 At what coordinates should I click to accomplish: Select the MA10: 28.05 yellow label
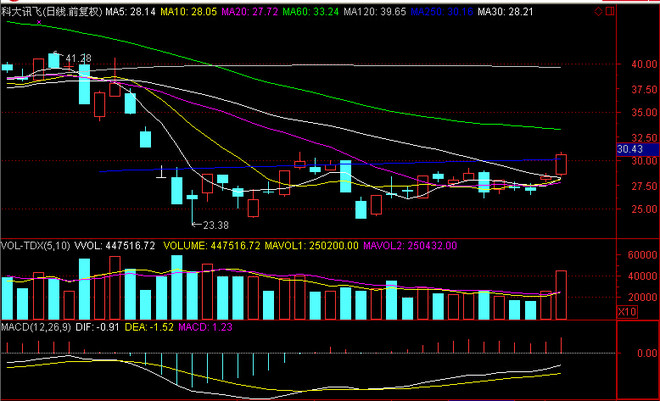click(189, 12)
